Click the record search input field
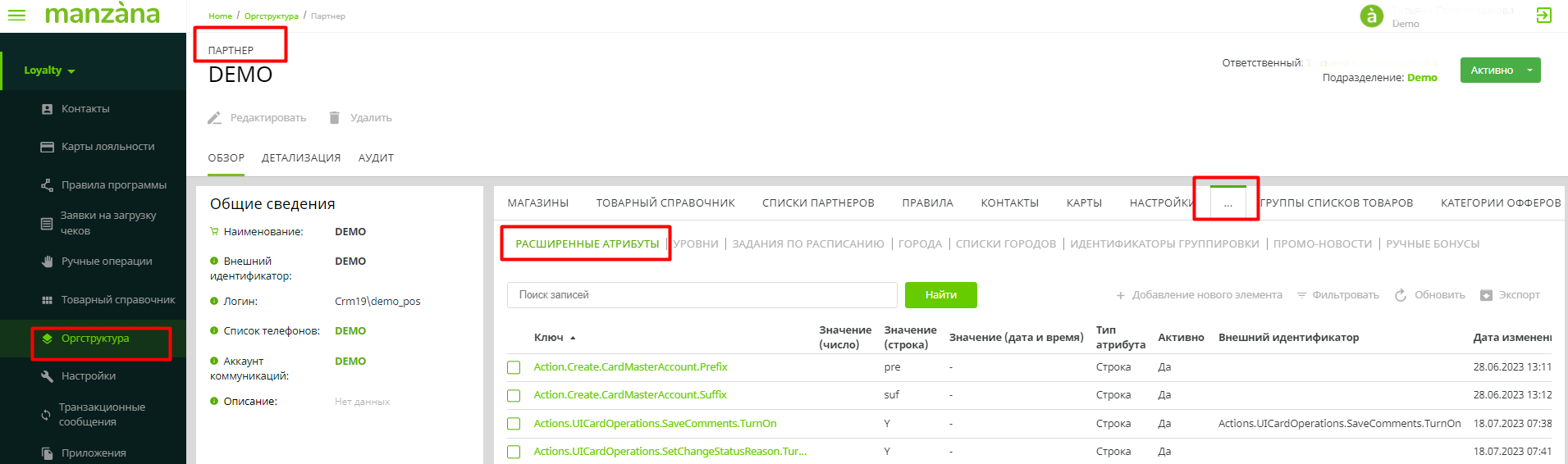Image resolution: width=1568 pixels, height=464 pixels. (702, 295)
